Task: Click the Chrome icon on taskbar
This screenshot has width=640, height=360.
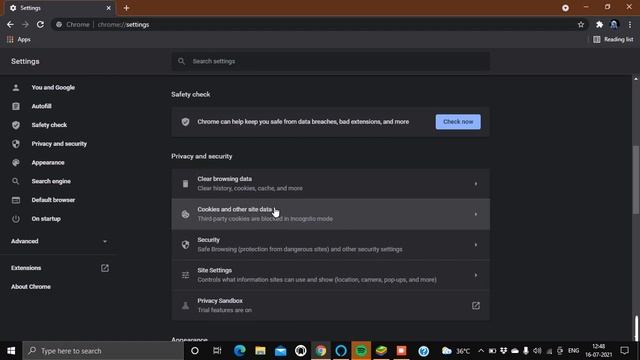Action: point(321,351)
